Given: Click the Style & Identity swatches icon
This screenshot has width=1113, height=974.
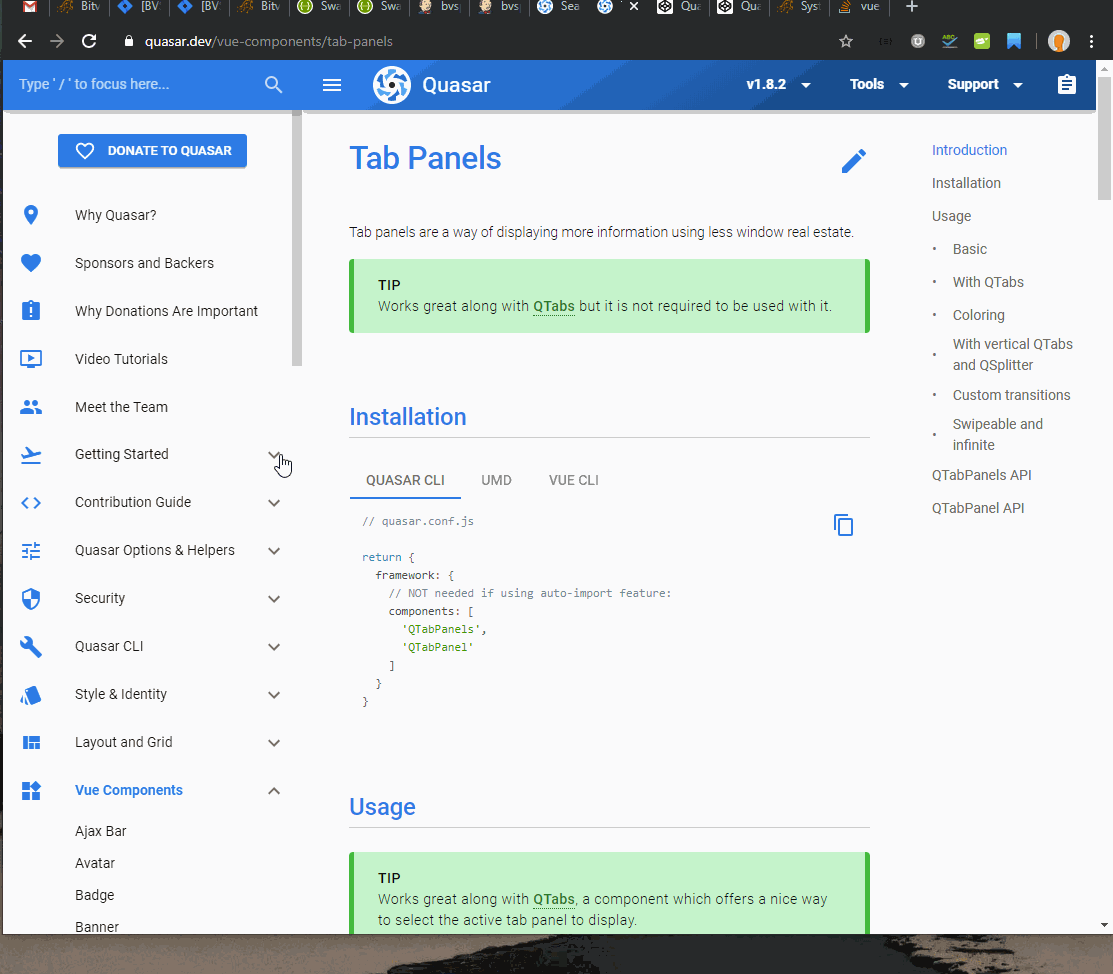Looking at the screenshot, I should (x=31, y=694).
